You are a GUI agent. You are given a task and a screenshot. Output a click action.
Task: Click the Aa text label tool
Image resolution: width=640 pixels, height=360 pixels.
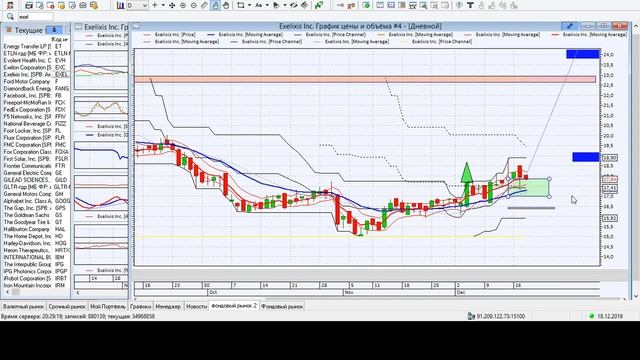click(258, 5)
